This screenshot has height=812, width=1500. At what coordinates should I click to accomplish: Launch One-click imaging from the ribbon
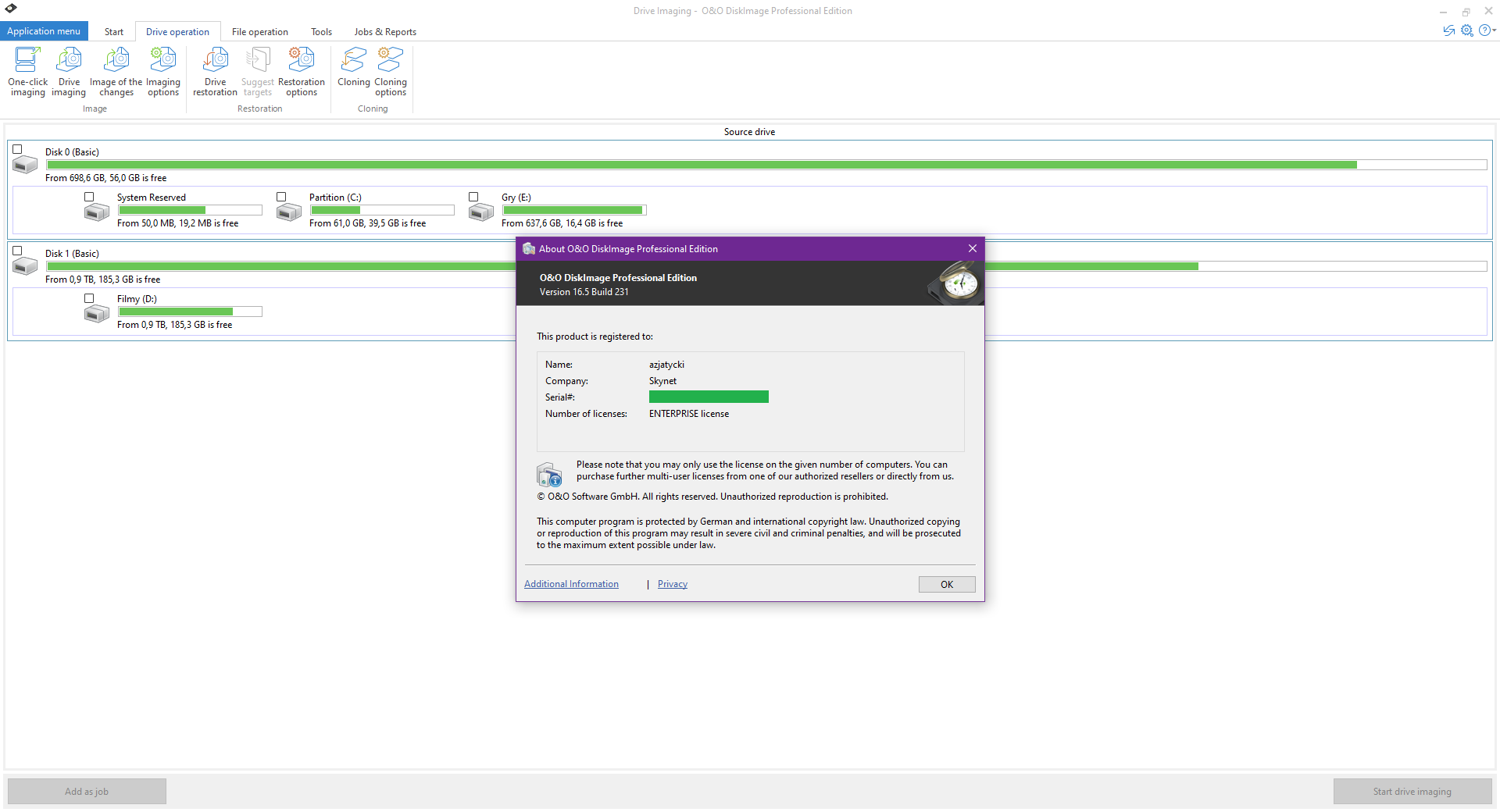28,72
